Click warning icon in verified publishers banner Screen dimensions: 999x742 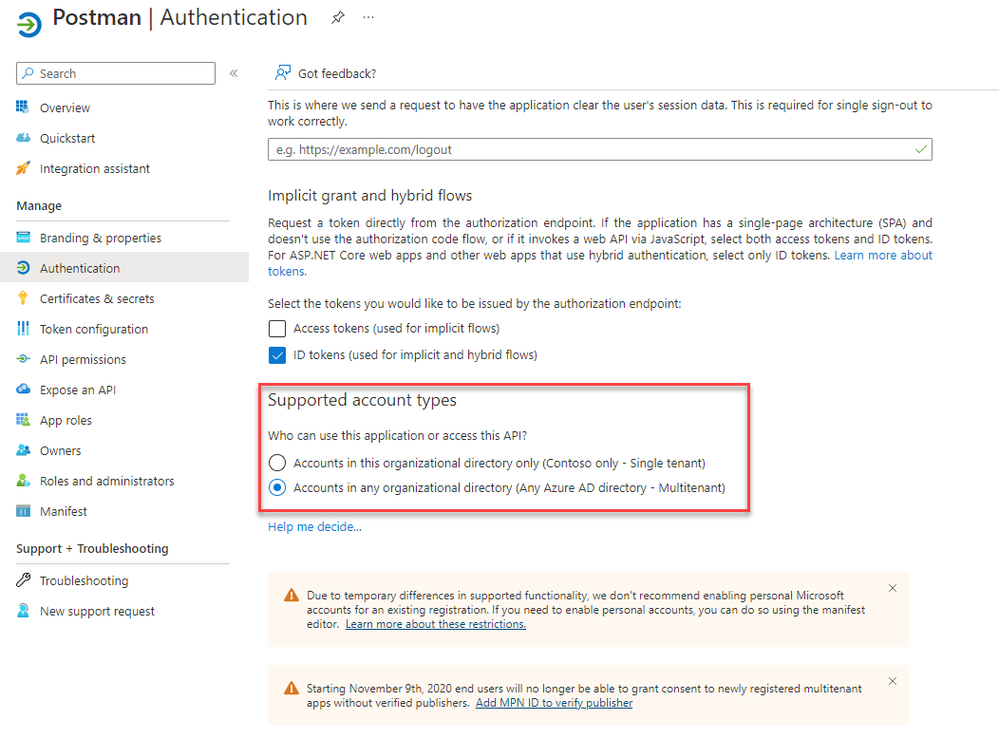pyautogui.click(x=291, y=688)
